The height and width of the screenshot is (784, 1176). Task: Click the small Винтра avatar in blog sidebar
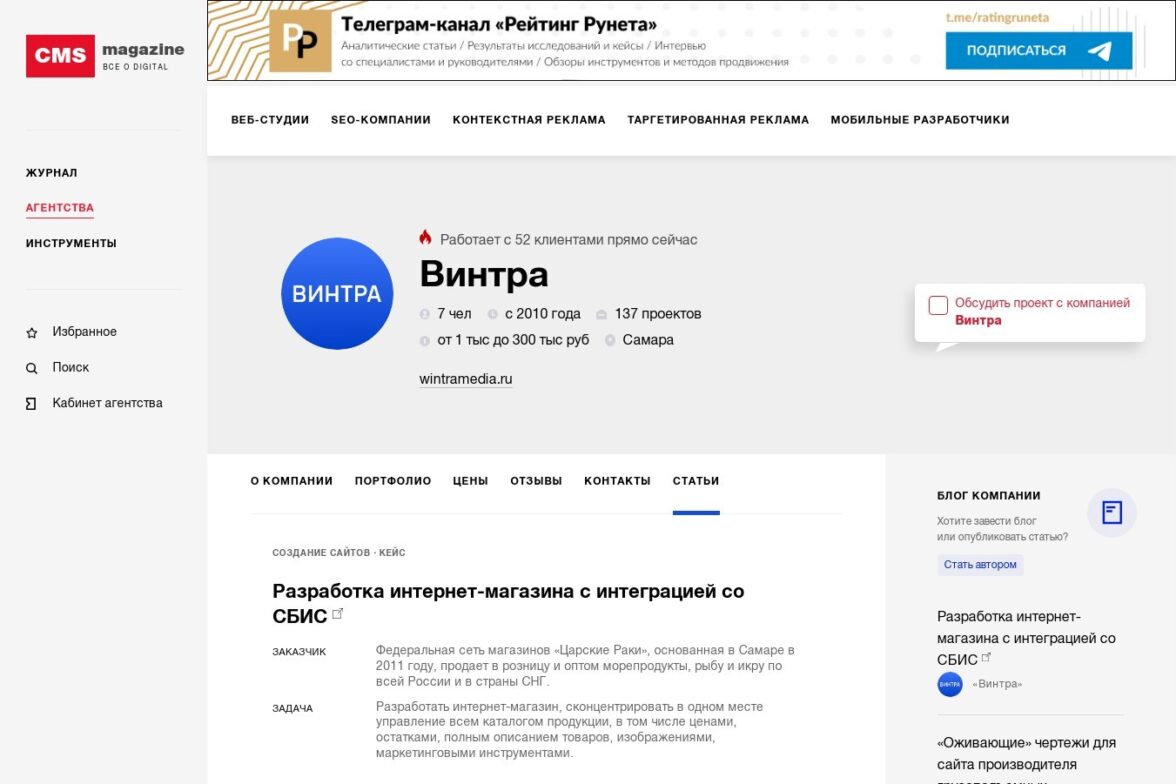click(x=950, y=684)
